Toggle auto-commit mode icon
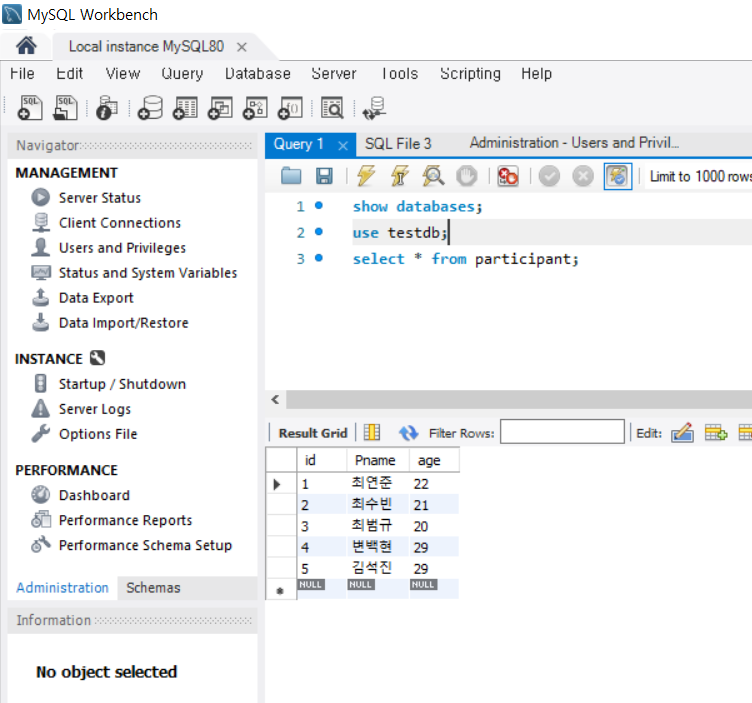This screenshot has width=752, height=703. coord(618,176)
